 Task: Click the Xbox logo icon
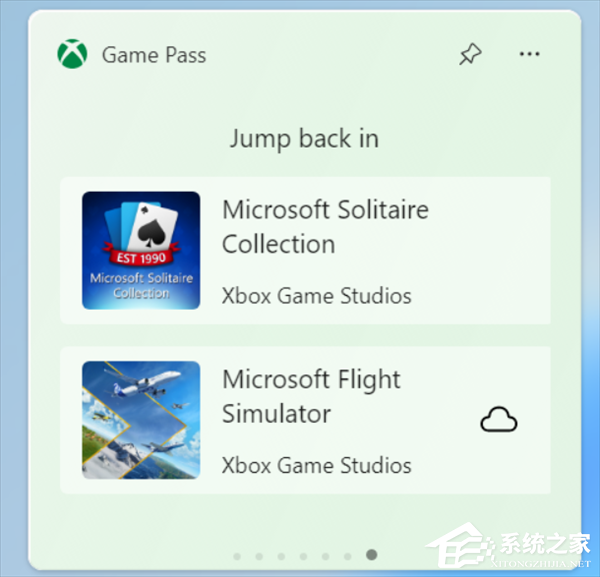click(x=72, y=54)
